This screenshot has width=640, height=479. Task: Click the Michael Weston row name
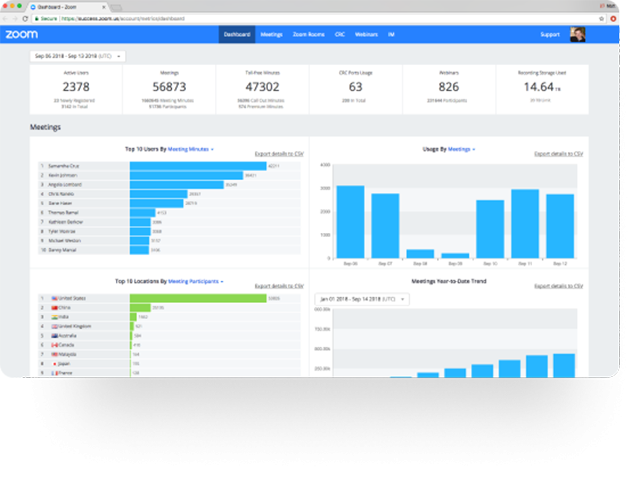(64, 241)
